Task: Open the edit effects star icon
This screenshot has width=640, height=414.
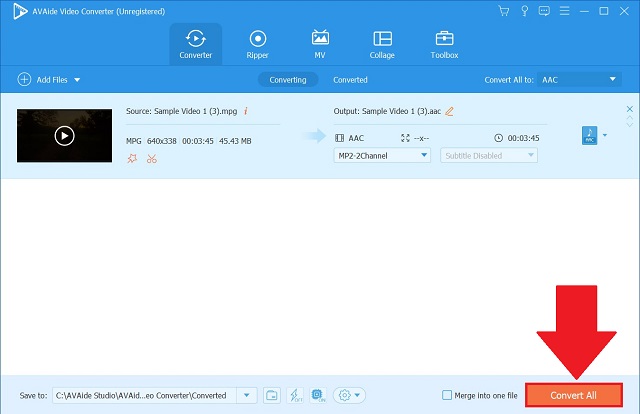Action: click(x=132, y=158)
